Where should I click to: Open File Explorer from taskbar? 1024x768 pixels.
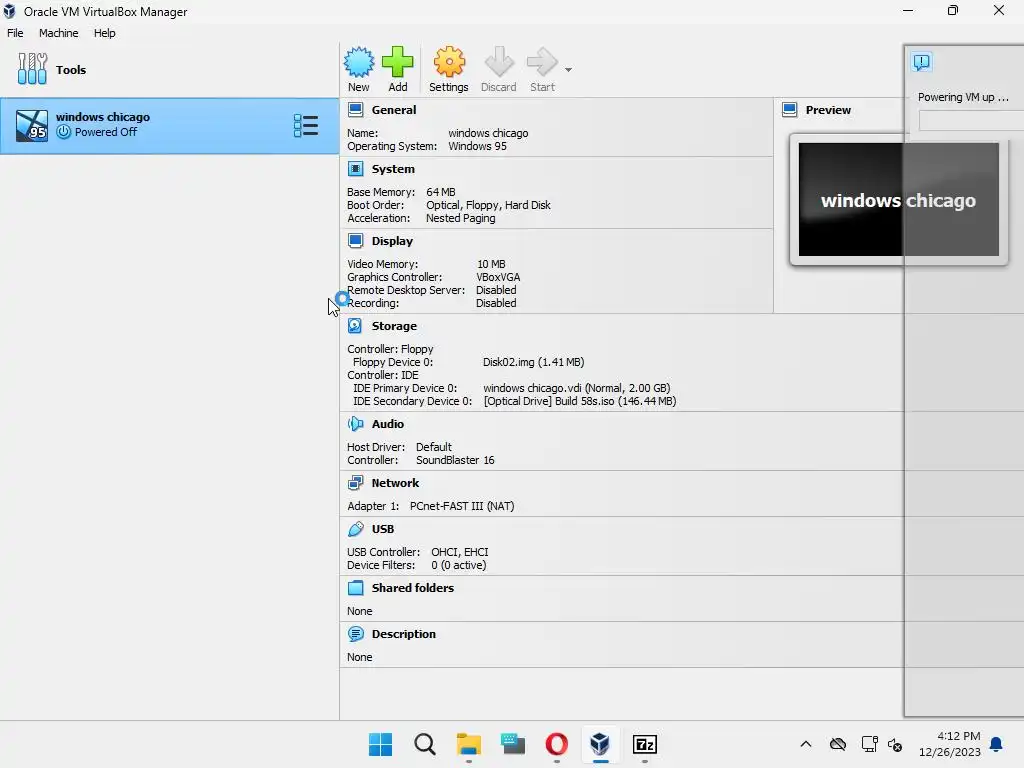pyautogui.click(x=469, y=744)
